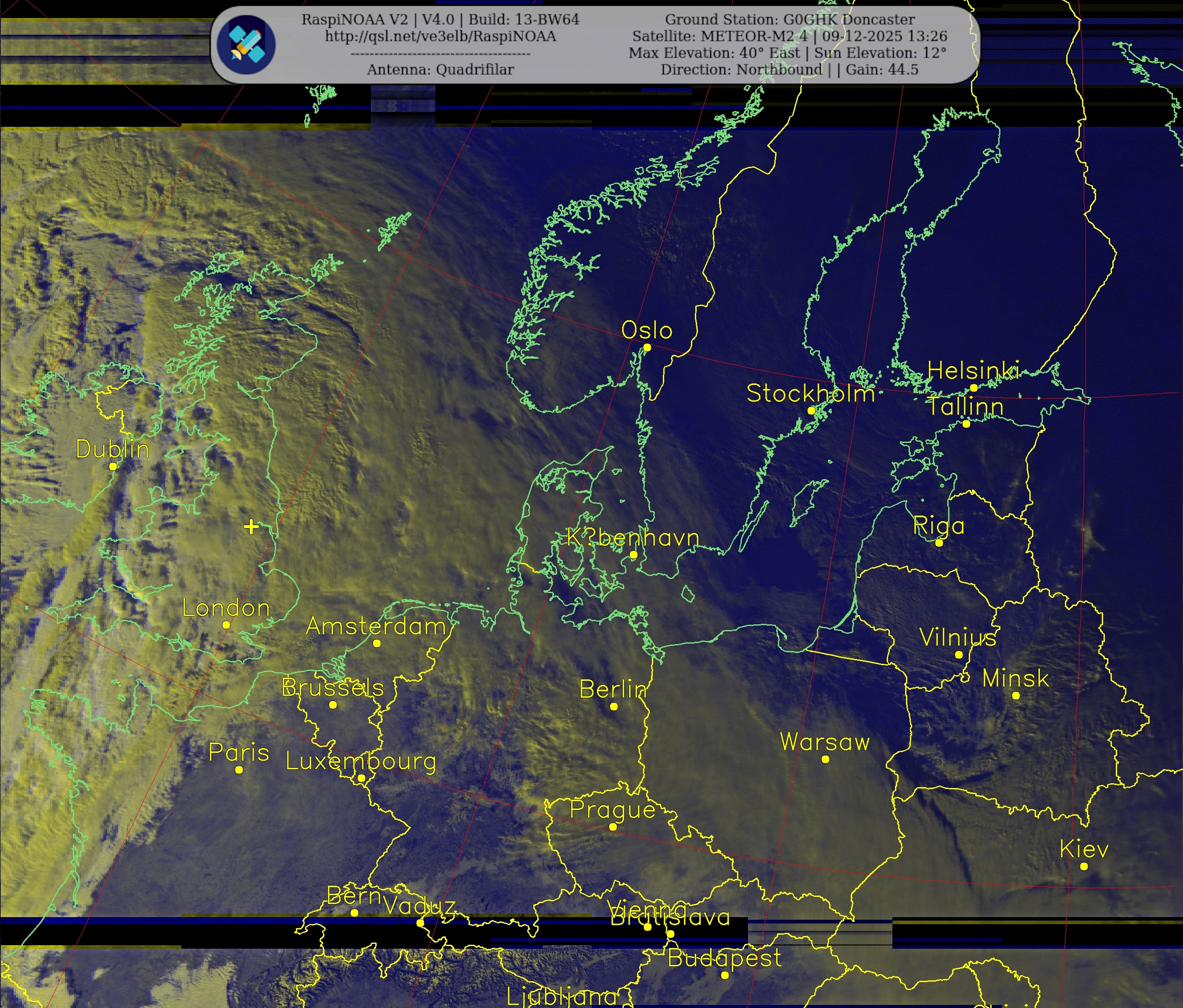Click the Ground Station G0GHK Doncaster text
Screen dimensions: 1183x1008
790,19
